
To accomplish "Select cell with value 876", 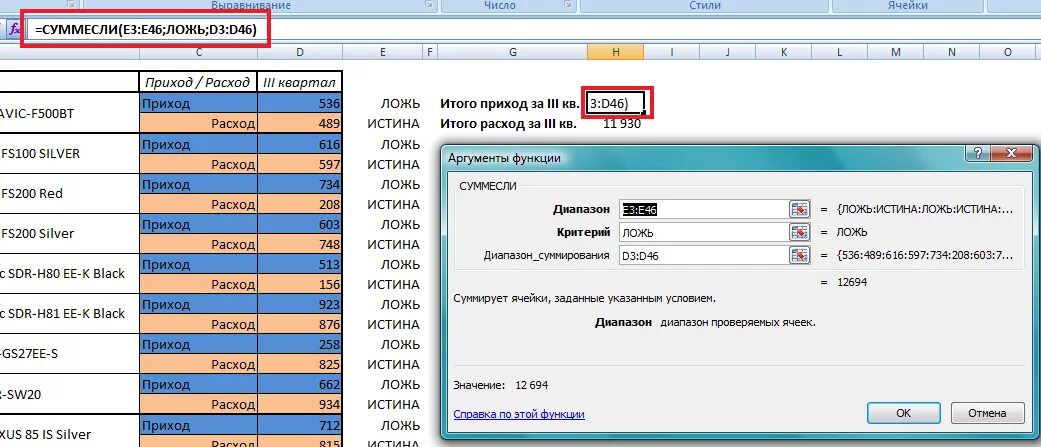I will point(299,324).
